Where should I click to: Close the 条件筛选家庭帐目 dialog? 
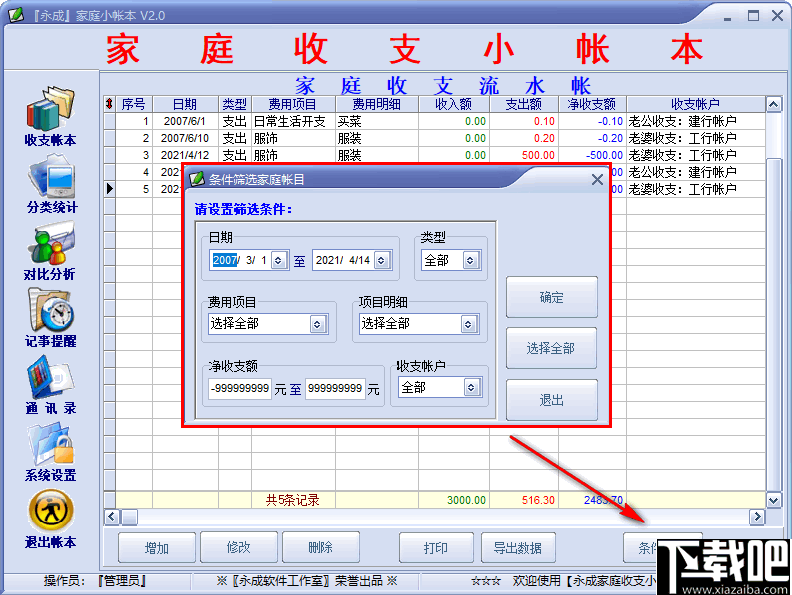(x=597, y=179)
